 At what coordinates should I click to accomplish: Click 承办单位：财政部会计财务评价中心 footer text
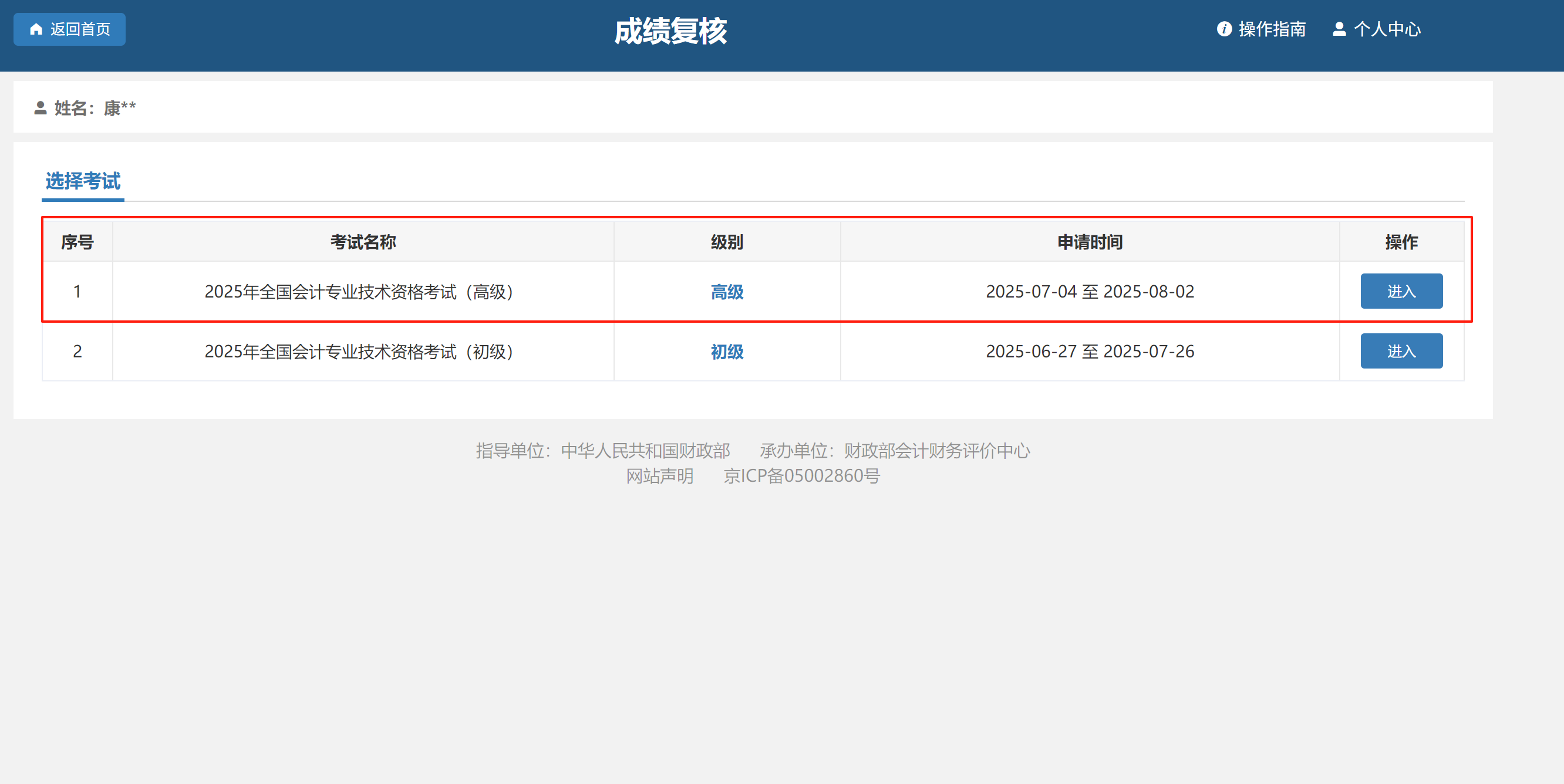[x=895, y=450]
